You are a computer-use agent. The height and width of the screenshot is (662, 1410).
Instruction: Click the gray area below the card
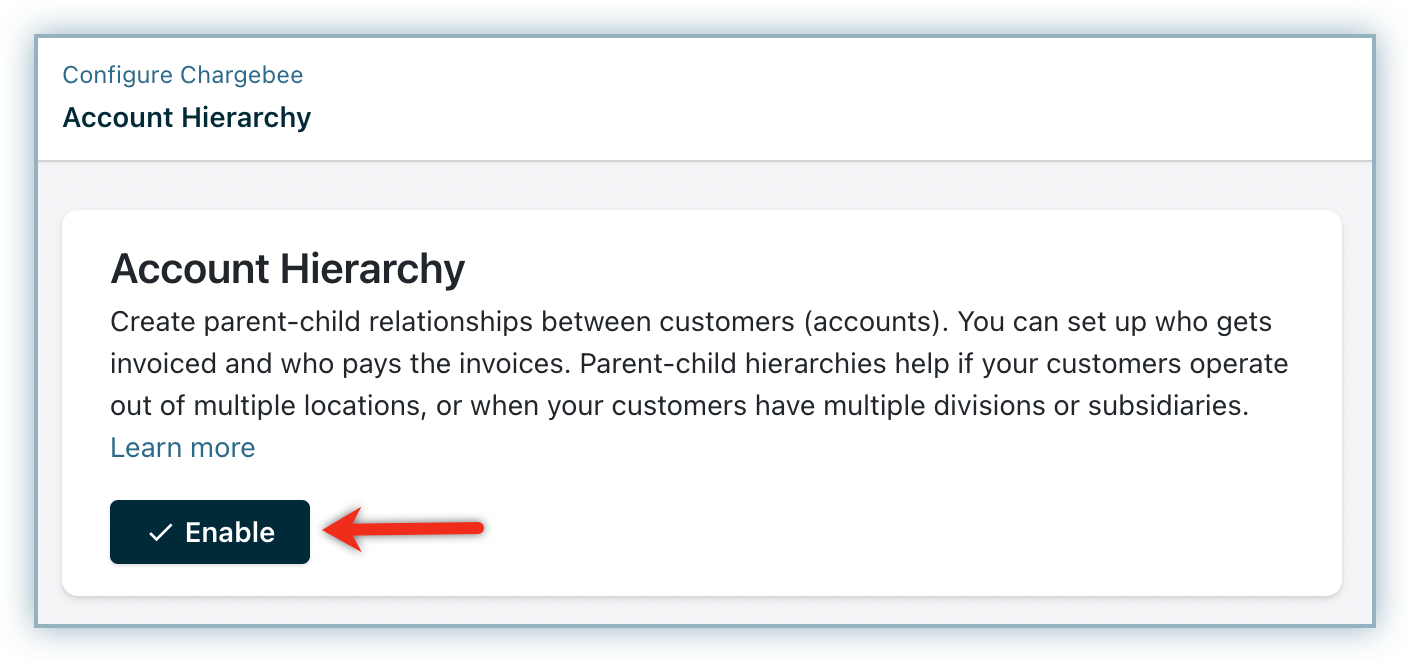[x=701, y=611]
